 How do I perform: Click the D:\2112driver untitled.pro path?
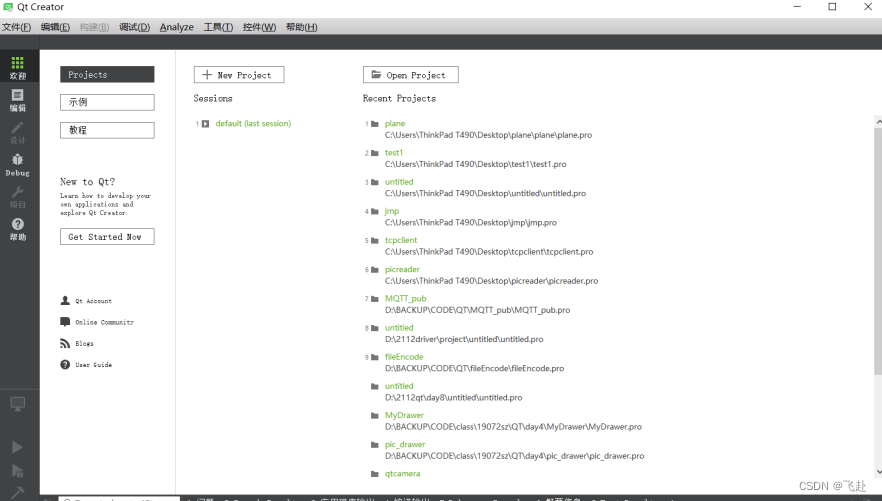tap(464, 339)
